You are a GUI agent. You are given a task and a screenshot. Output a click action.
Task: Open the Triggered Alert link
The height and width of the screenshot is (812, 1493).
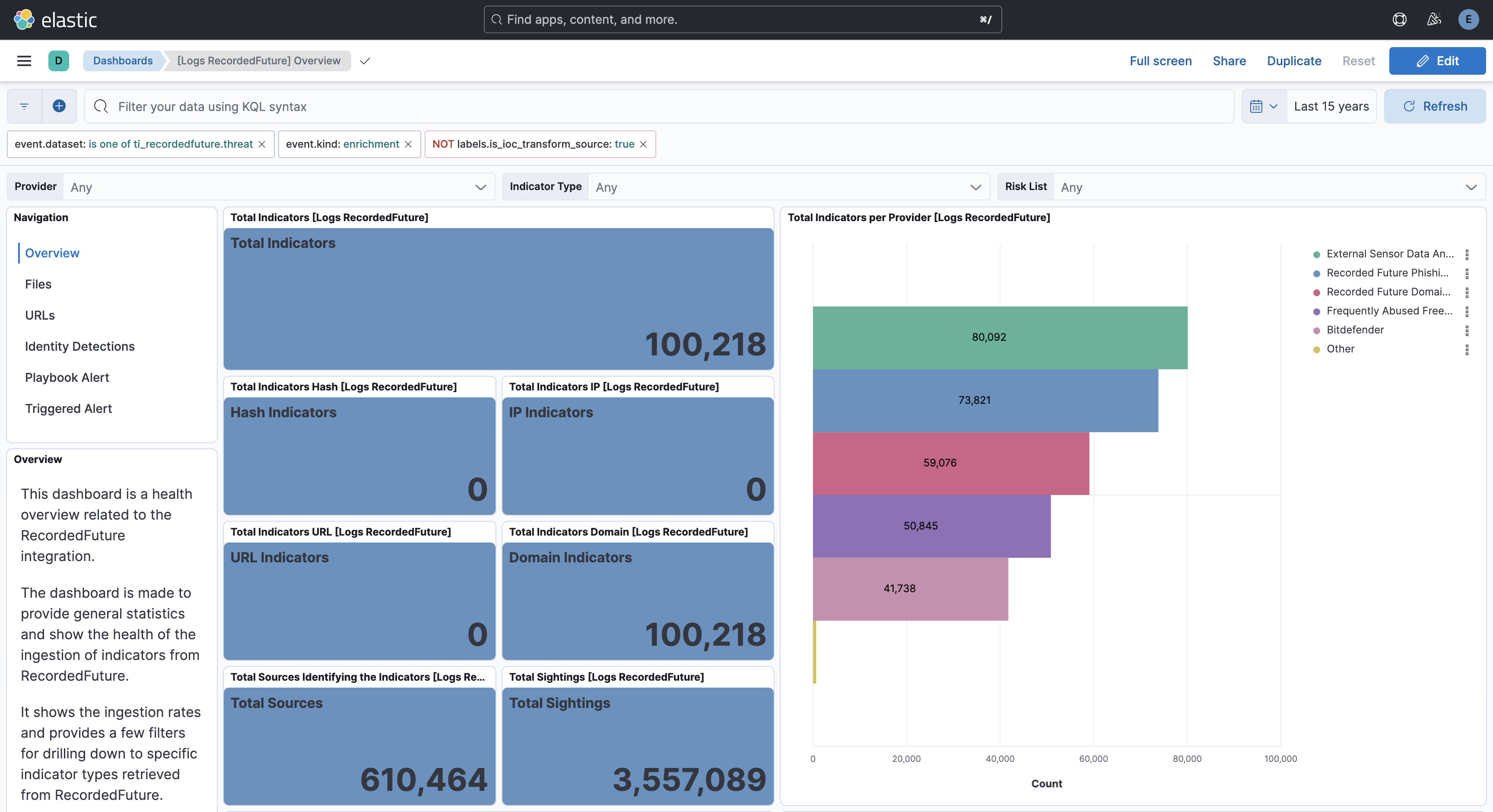point(68,409)
